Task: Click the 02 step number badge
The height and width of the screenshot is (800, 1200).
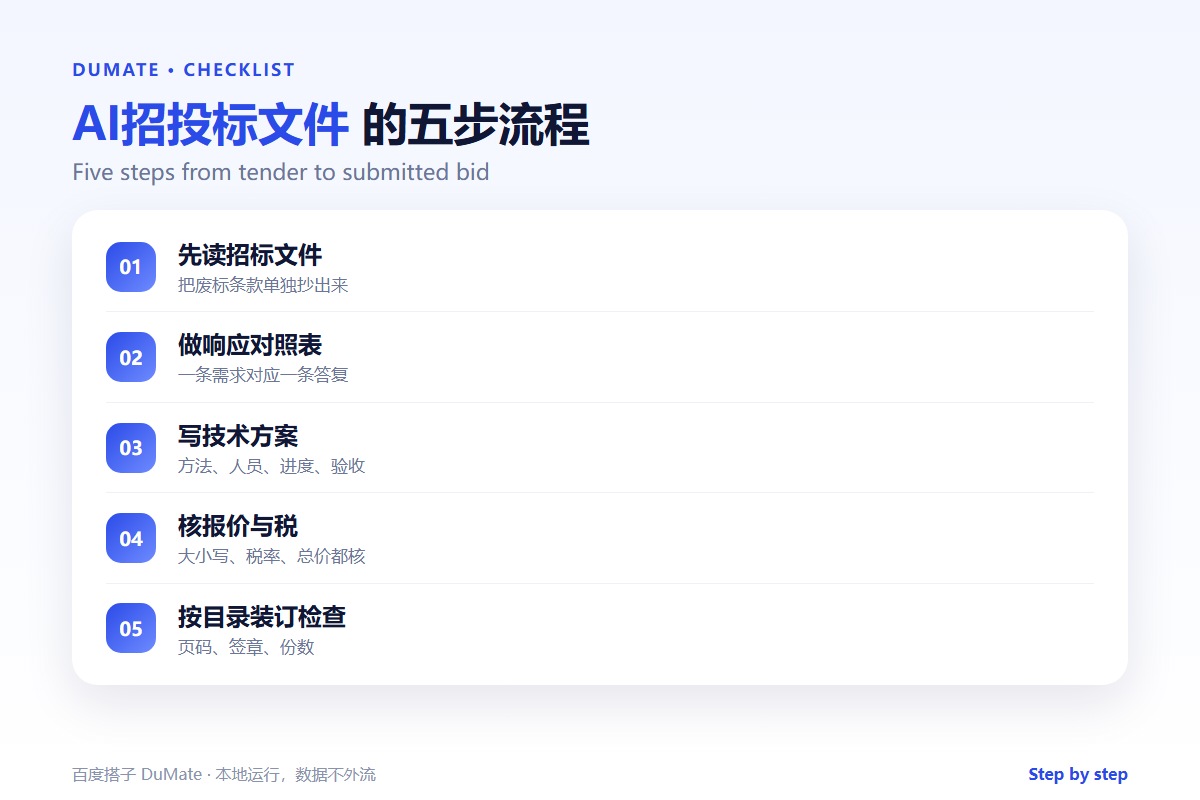Action: 131,357
